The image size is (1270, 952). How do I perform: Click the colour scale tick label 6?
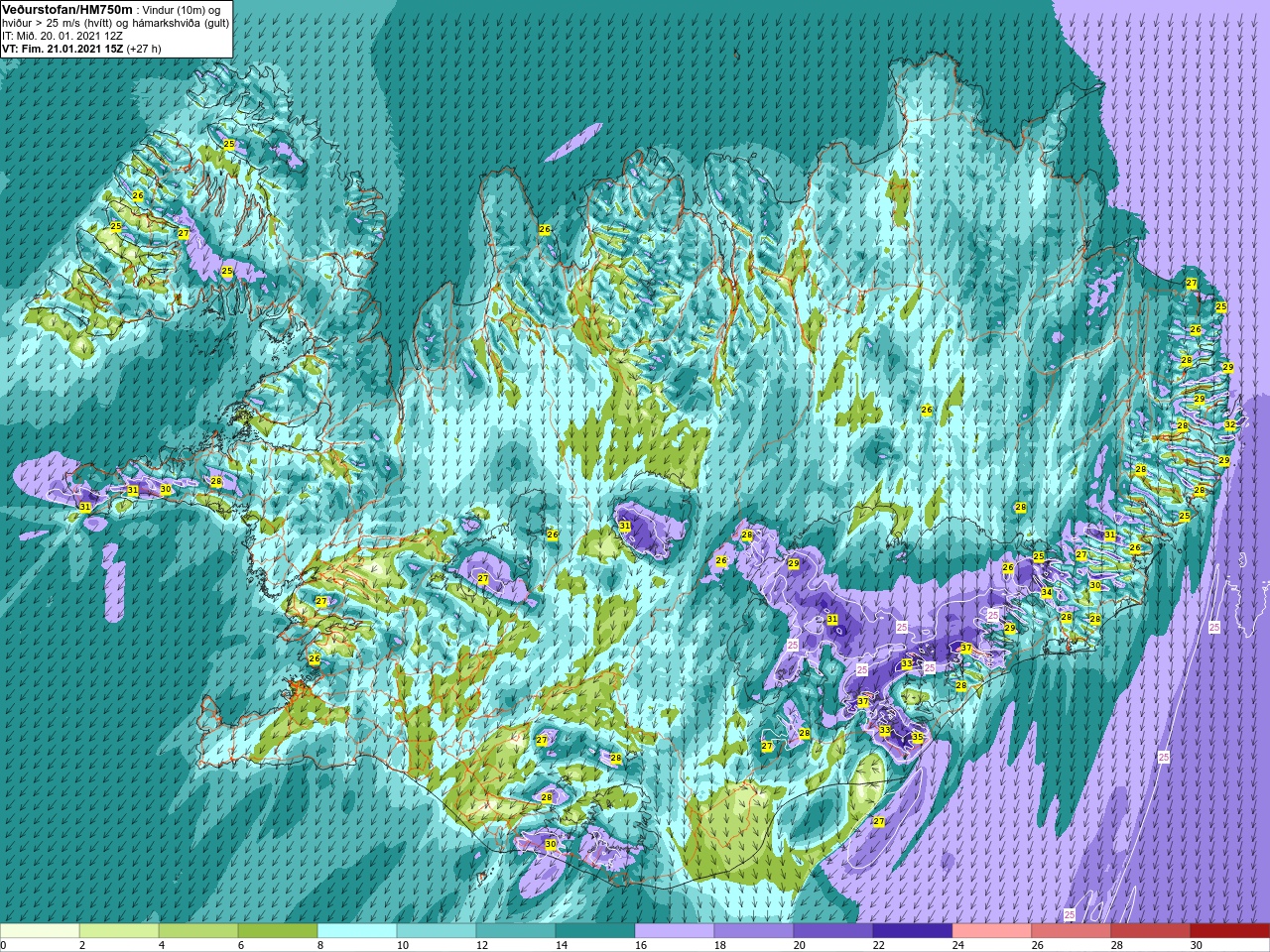242,945
